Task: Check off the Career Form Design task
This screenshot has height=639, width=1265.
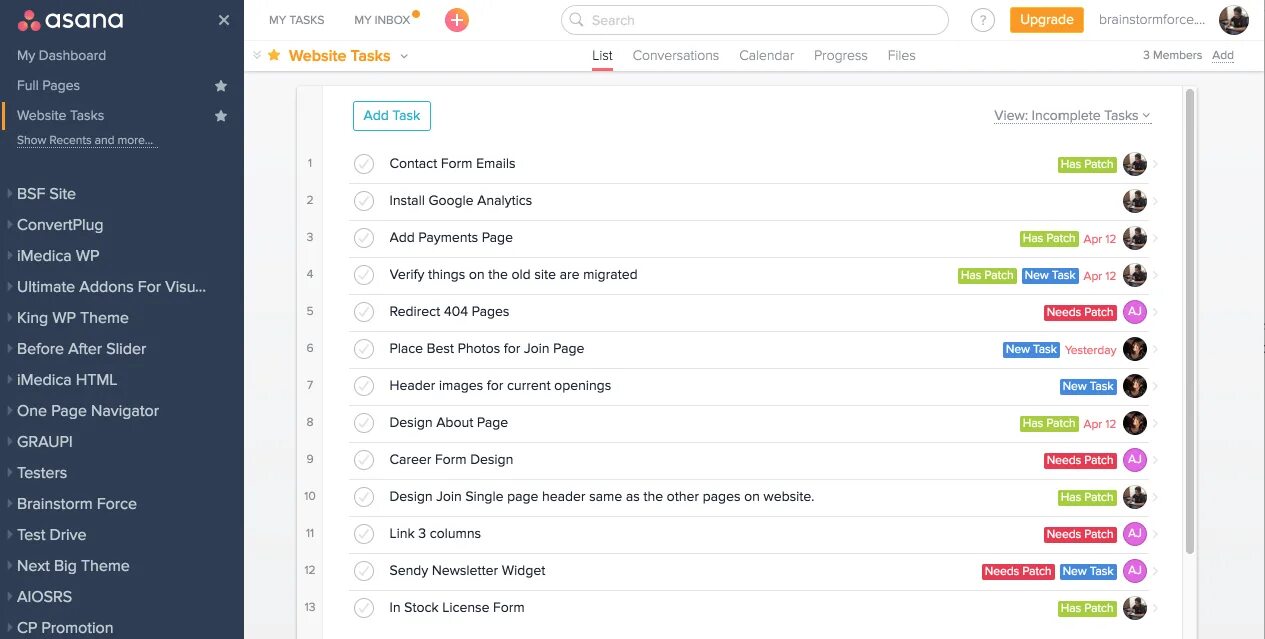Action: 364,460
